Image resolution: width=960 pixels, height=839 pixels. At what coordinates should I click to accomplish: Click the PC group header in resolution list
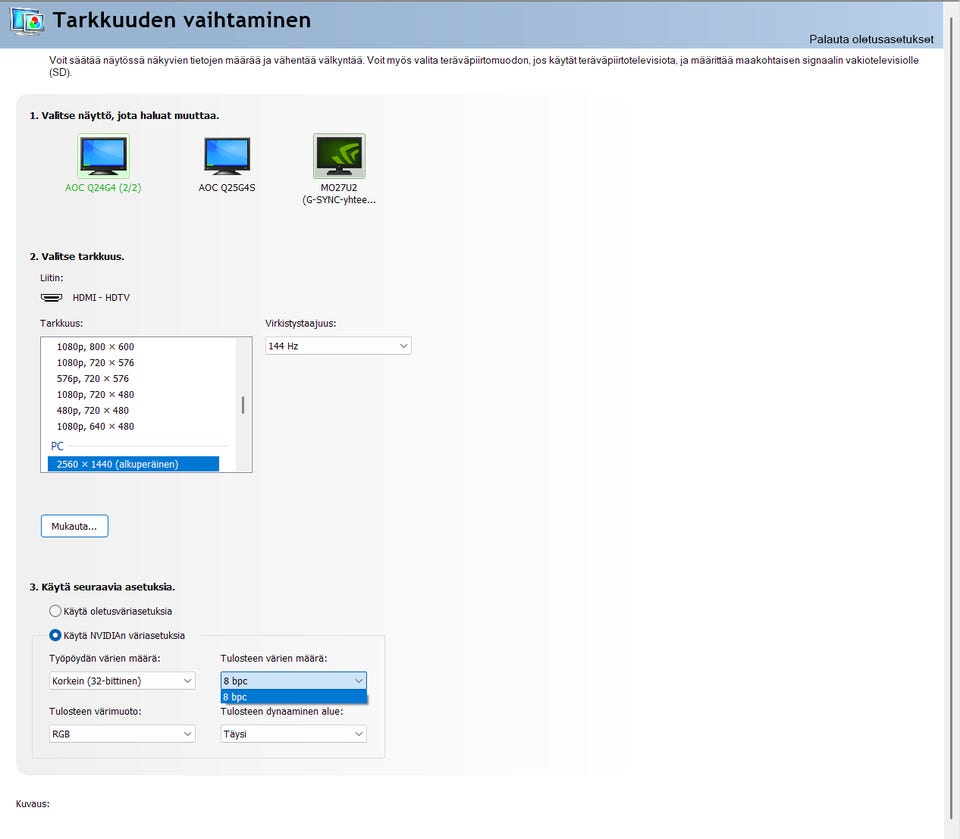point(57,446)
